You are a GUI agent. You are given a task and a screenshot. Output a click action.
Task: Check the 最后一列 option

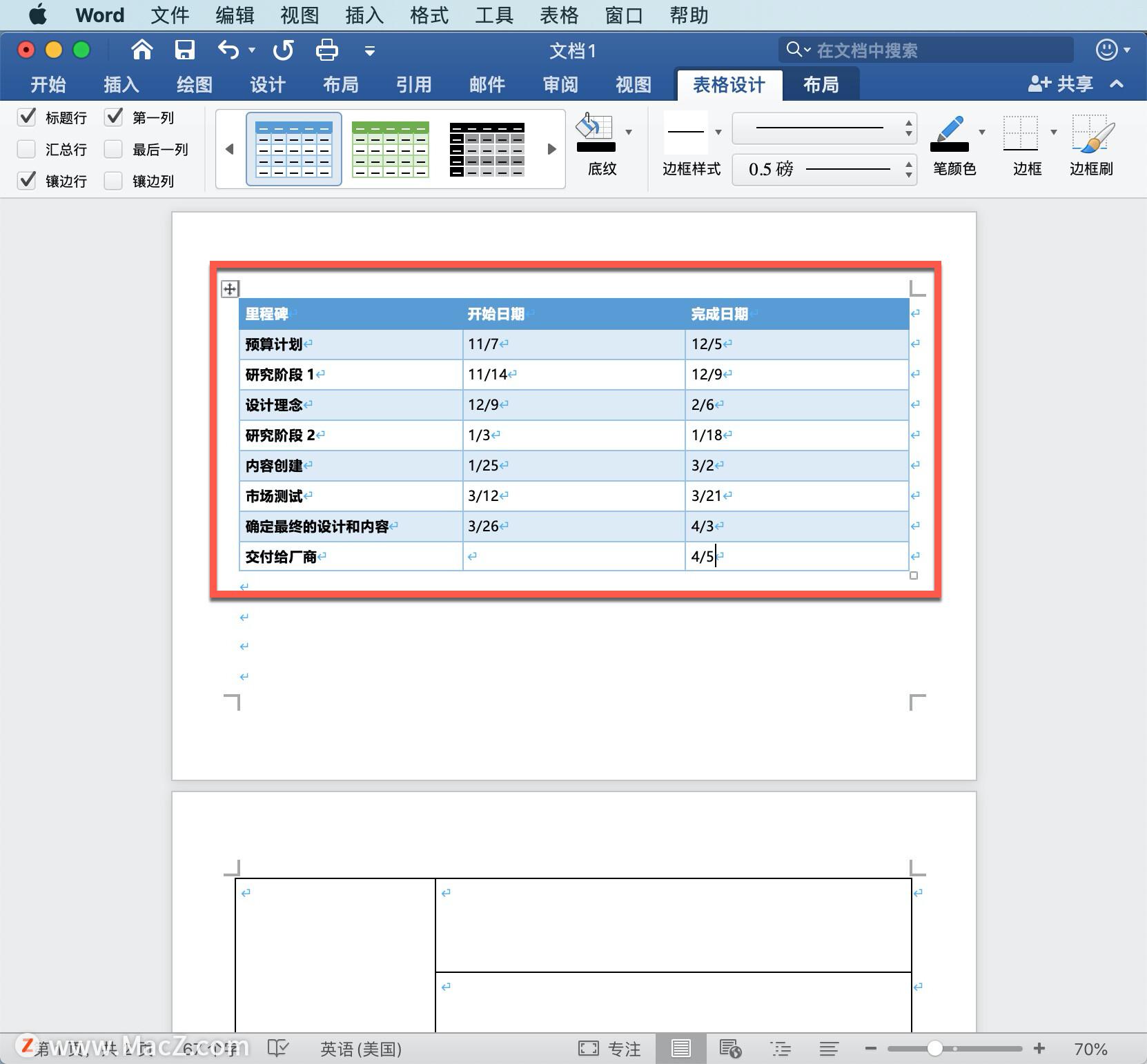[113, 149]
